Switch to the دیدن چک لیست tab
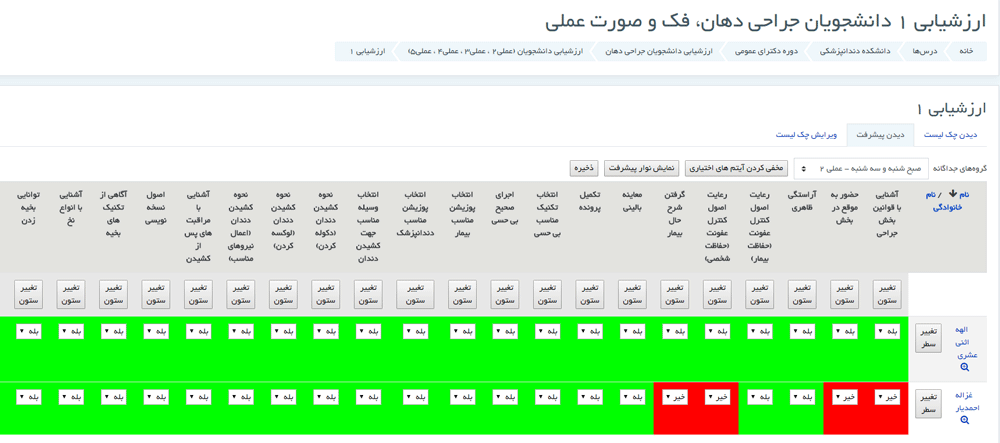The height and width of the screenshot is (443, 1000). tap(950, 134)
